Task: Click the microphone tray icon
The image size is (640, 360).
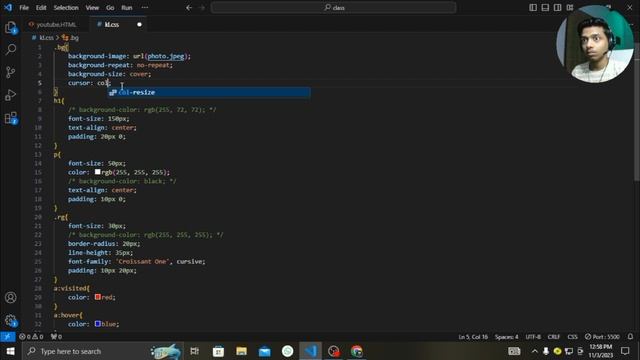Action: 546,351
